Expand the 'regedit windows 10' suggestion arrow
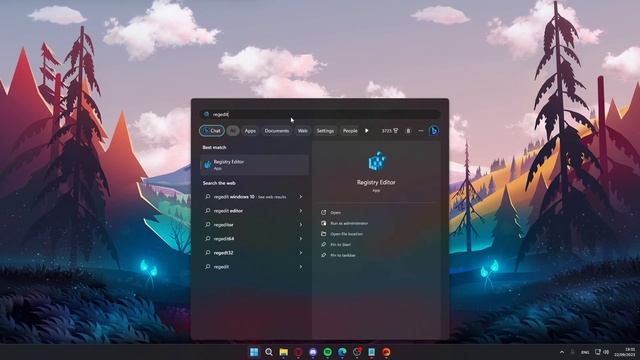 (301, 197)
